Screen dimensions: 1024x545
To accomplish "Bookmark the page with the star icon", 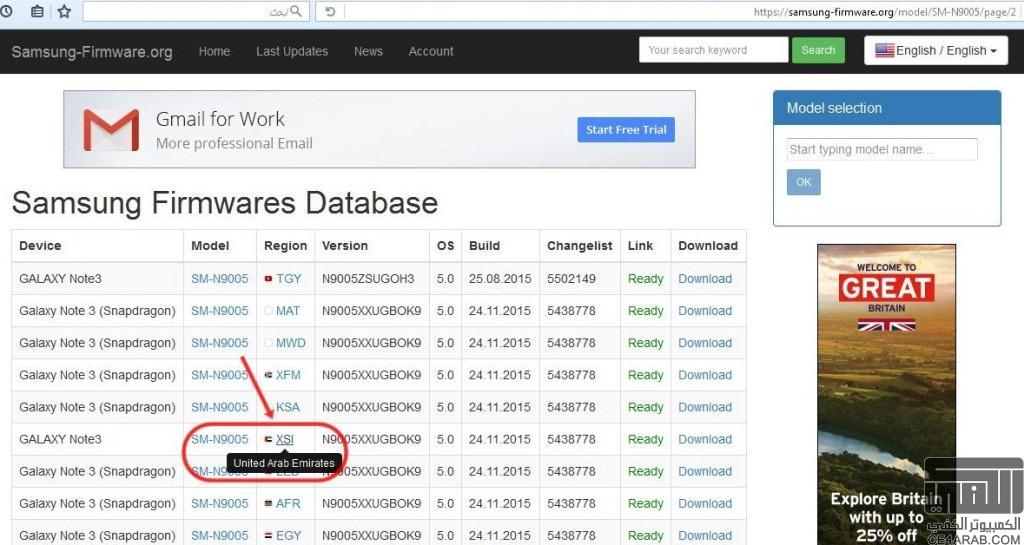I will point(64,11).
